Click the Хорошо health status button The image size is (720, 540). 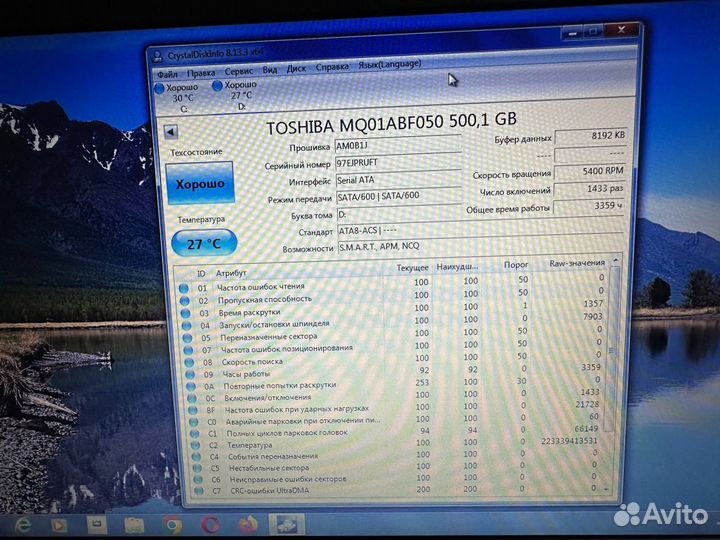200,184
